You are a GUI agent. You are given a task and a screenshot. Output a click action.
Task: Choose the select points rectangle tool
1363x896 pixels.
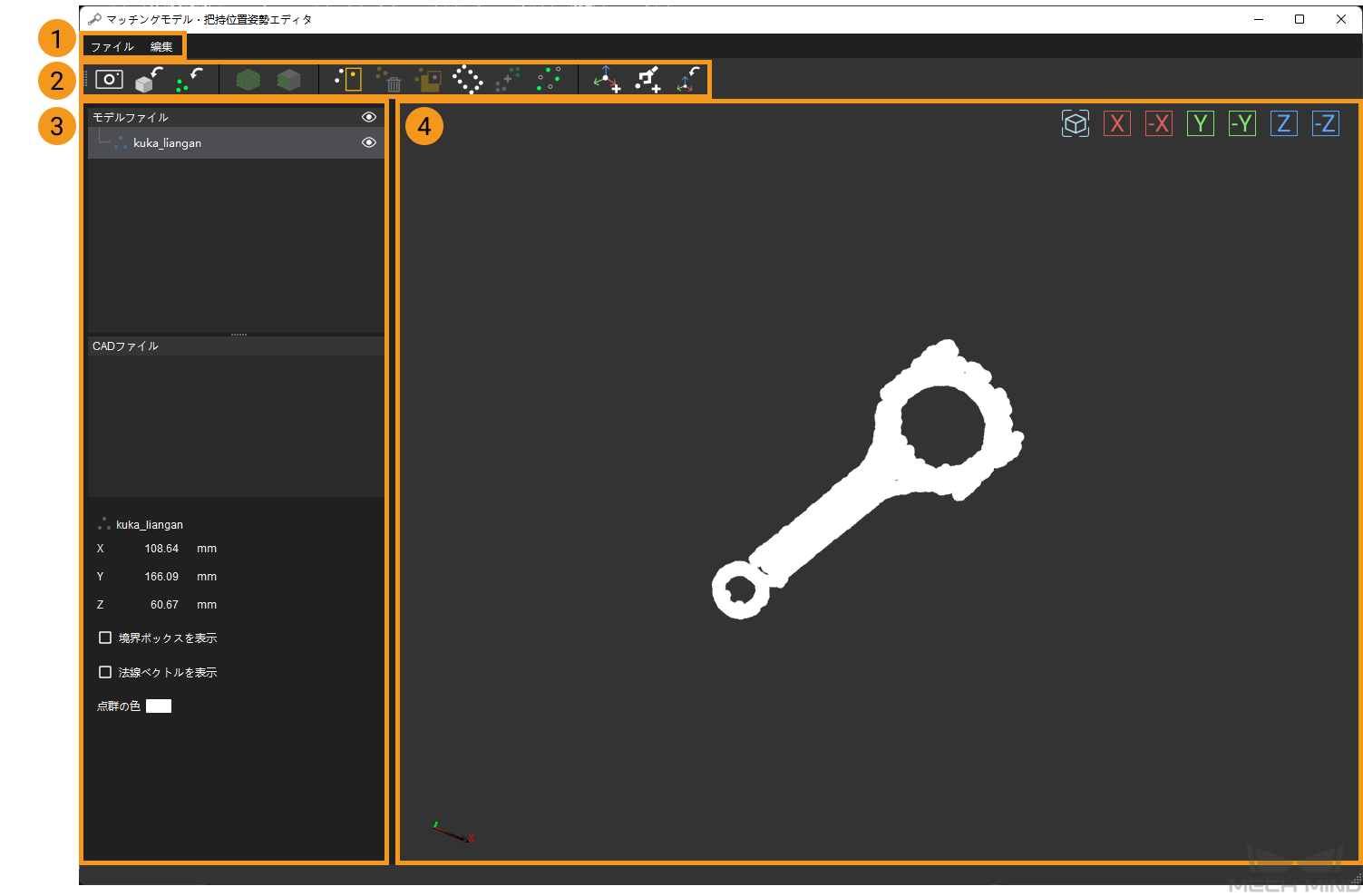point(348,80)
